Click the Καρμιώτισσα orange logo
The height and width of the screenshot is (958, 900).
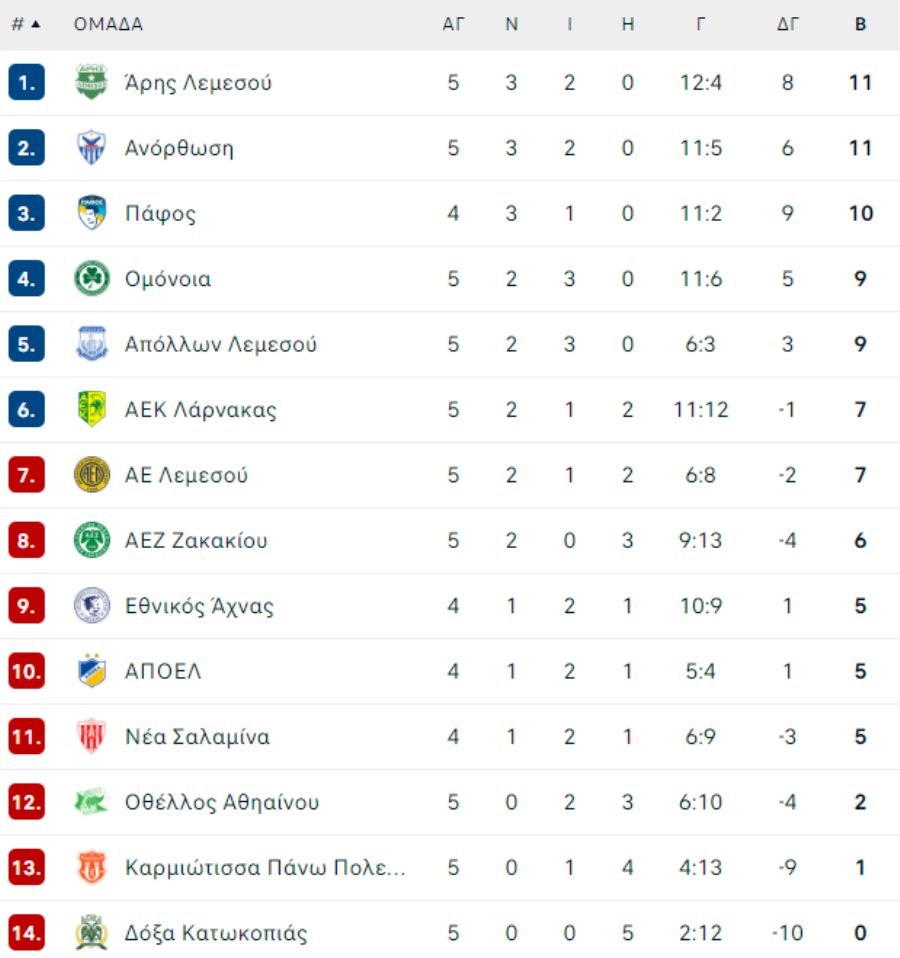pos(92,866)
